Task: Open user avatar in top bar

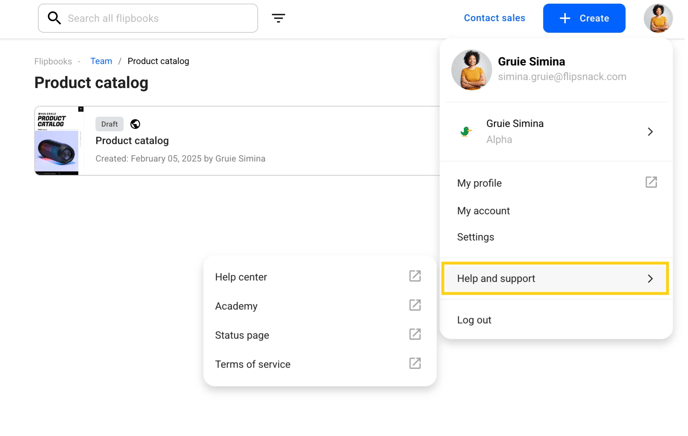Action: click(x=658, y=18)
